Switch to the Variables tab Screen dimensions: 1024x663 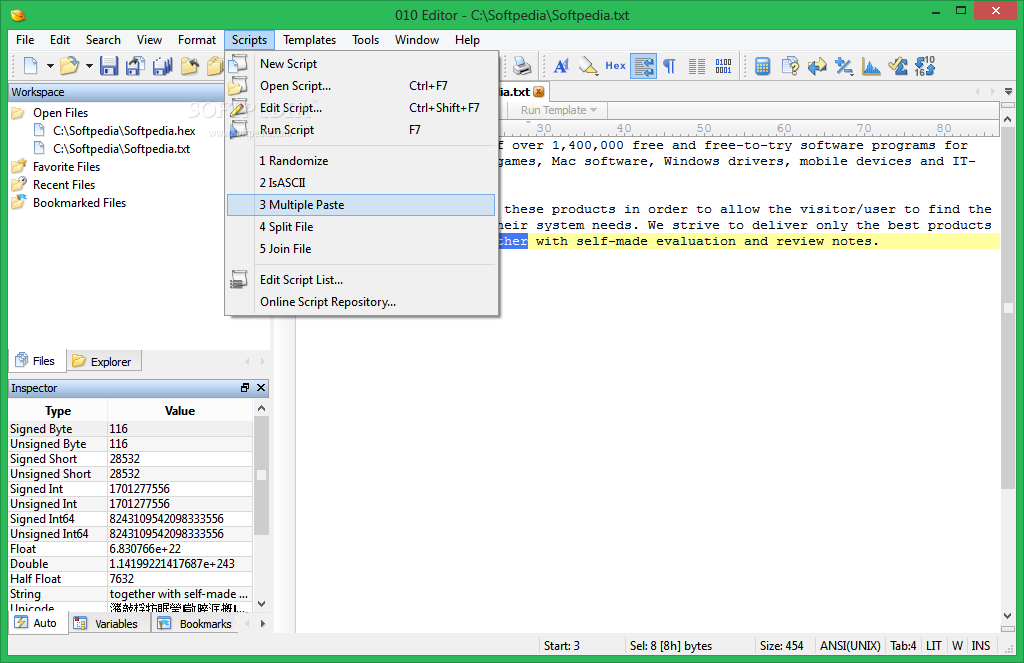tap(108, 624)
